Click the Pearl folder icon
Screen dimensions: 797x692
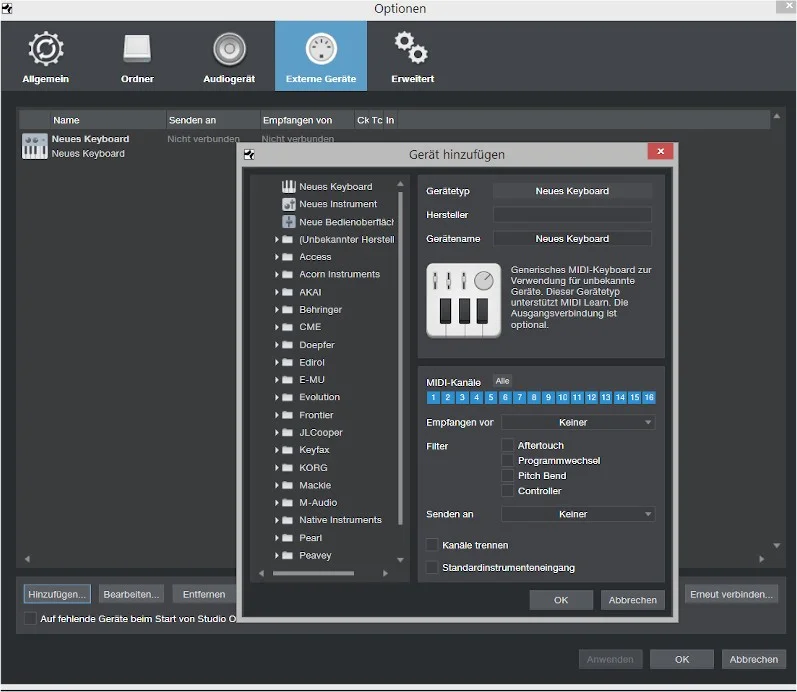coord(287,537)
